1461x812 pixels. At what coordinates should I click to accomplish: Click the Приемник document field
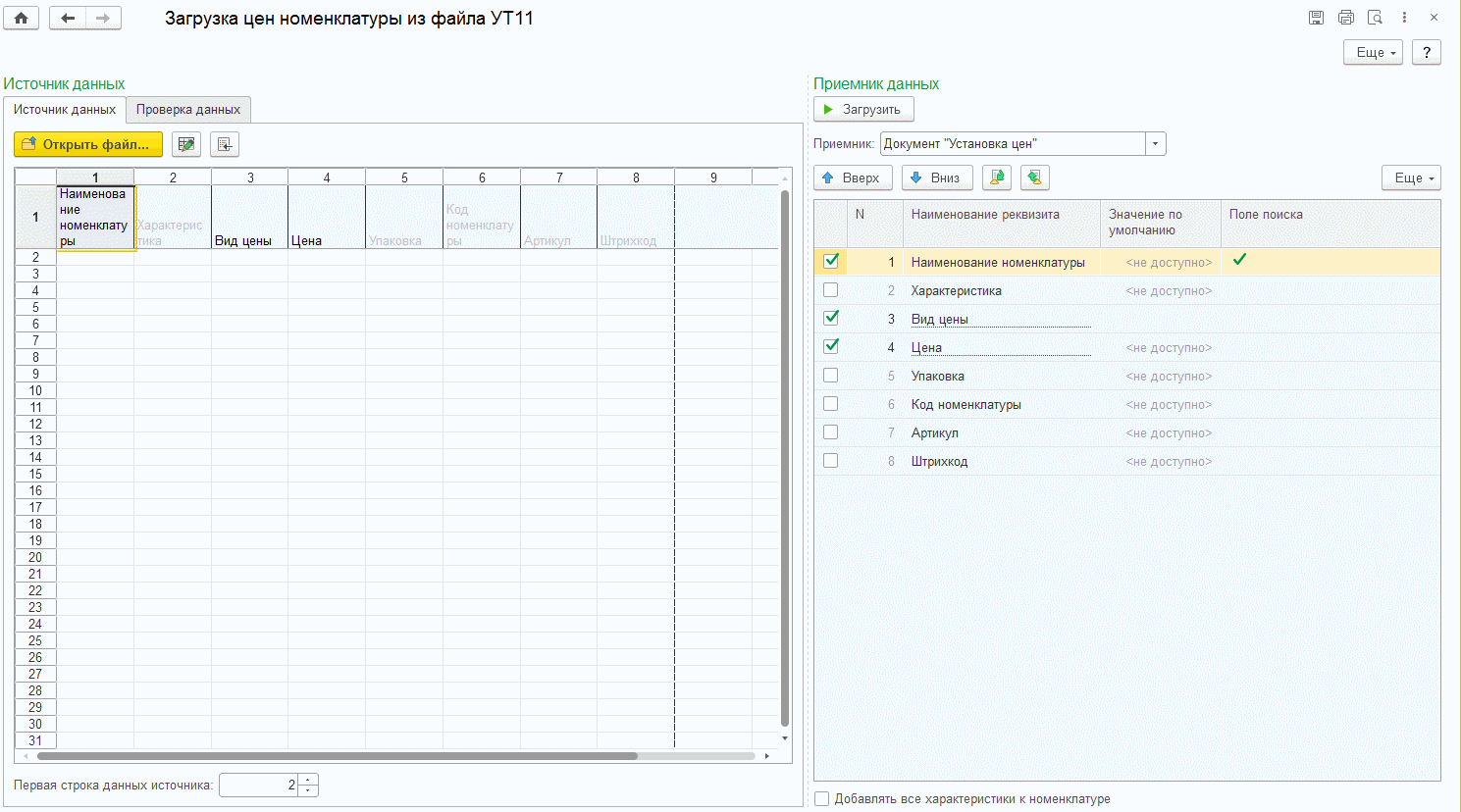(1013, 144)
